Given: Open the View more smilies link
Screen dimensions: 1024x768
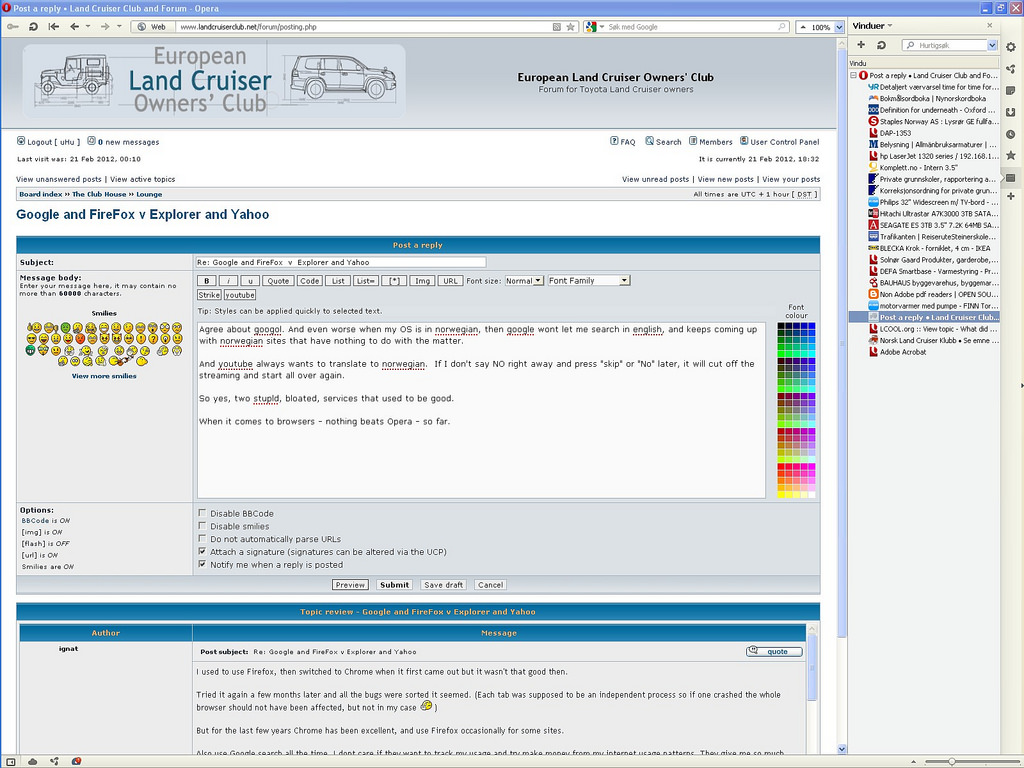Looking at the screenshot, I should coord(104,376).
